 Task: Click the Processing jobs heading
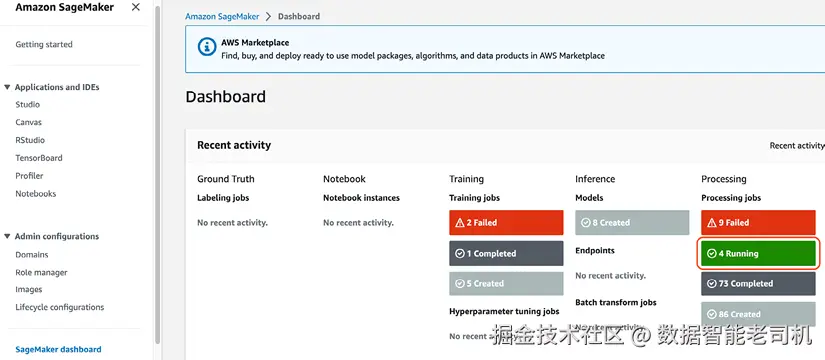click(731, 198)
